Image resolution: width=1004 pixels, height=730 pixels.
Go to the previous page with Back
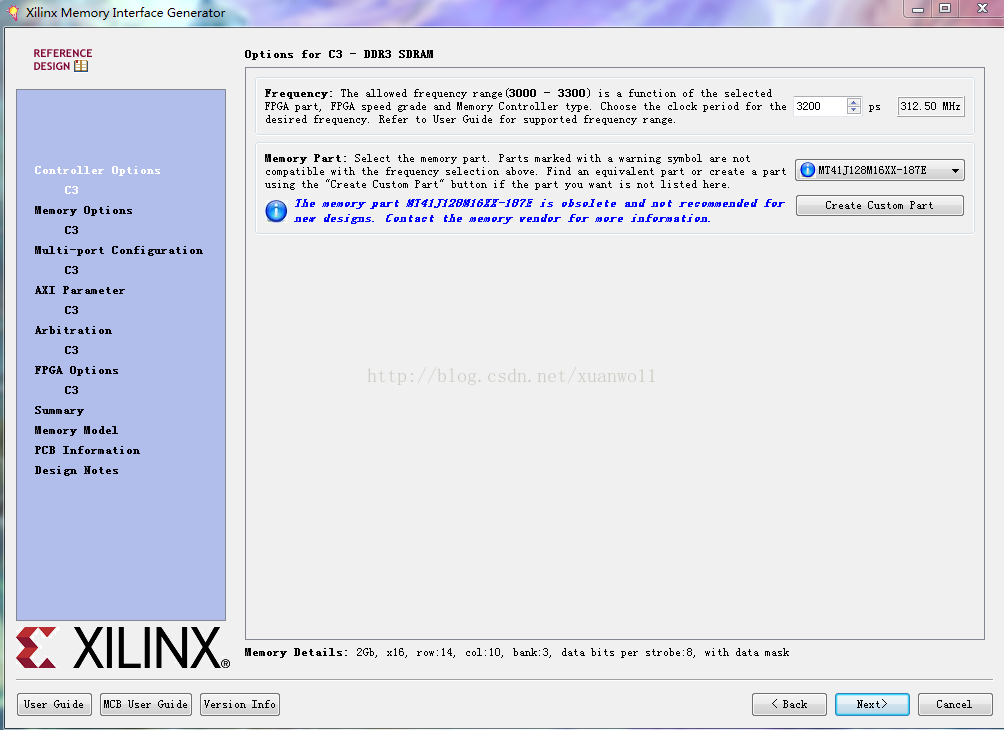click(x=789, y=704)
